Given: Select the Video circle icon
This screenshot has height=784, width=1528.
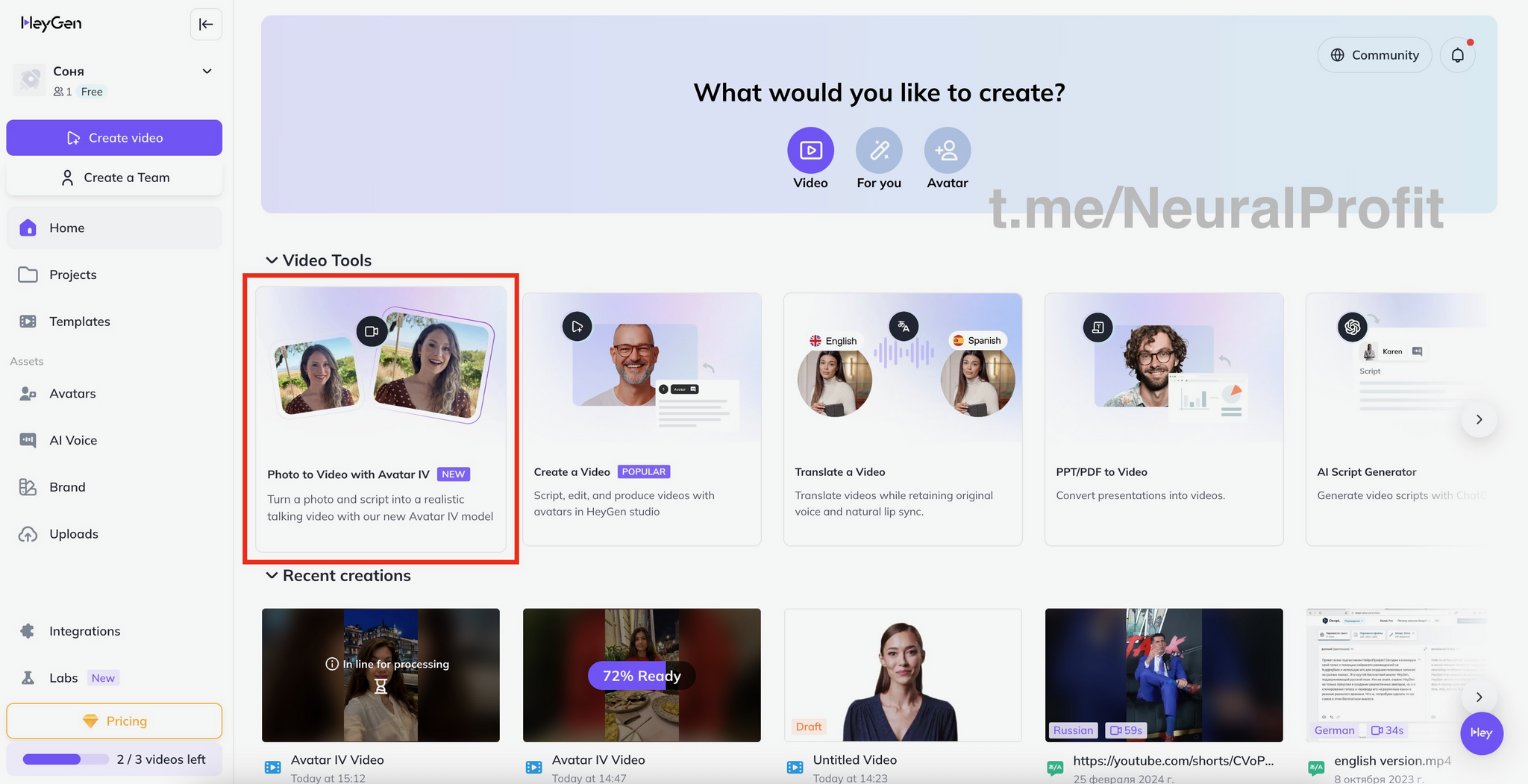Looking at the screenshot, I should pos(810,151).
